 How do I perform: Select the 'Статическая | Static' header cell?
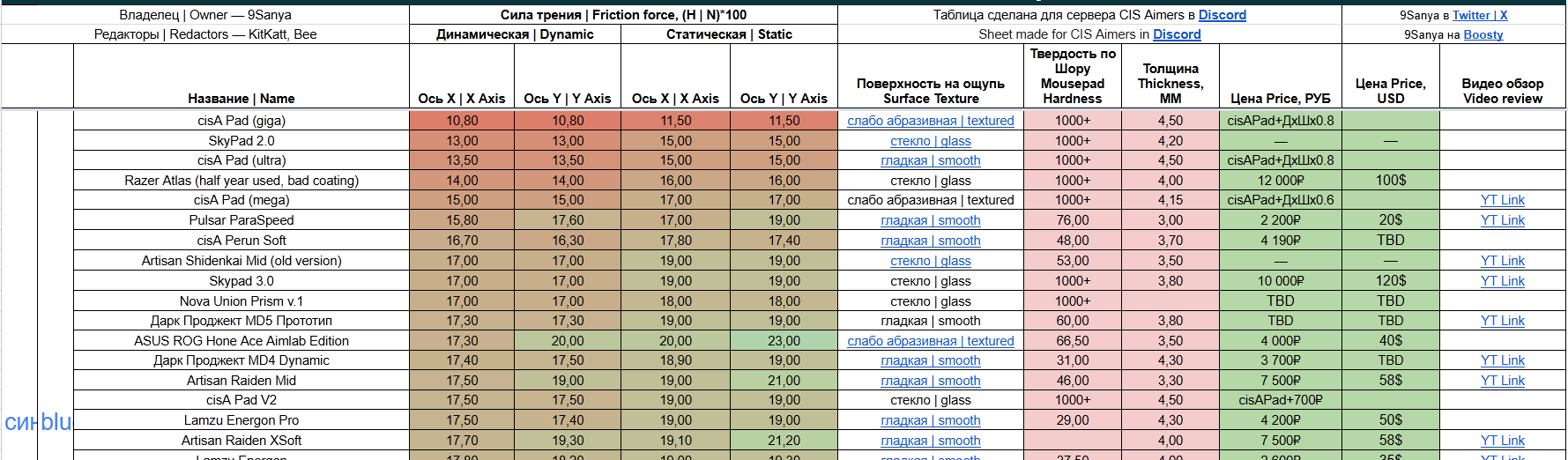click(729, 34)
